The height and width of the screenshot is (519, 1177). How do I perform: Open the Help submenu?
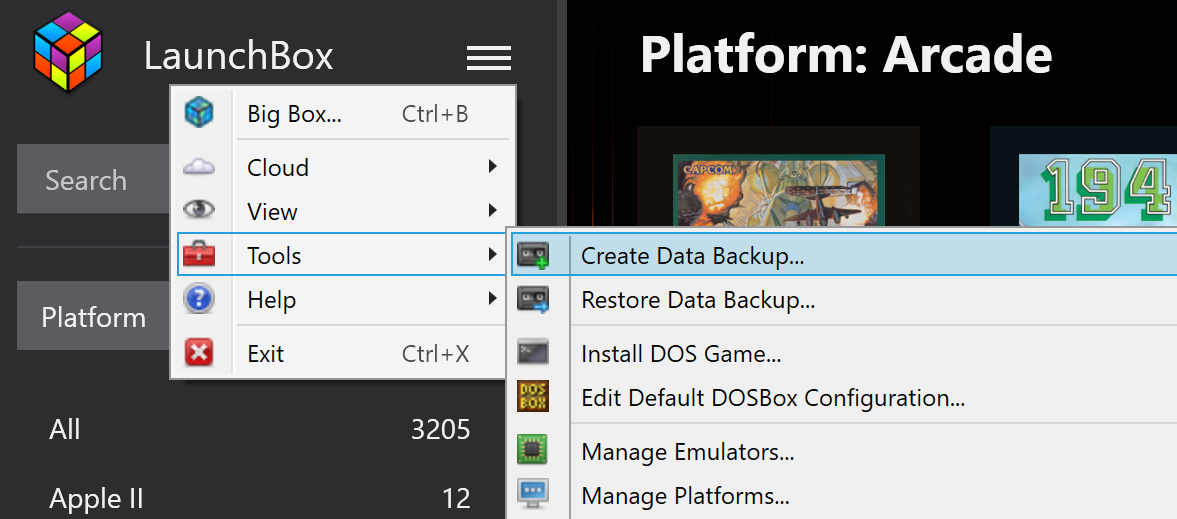pos(343,300)
